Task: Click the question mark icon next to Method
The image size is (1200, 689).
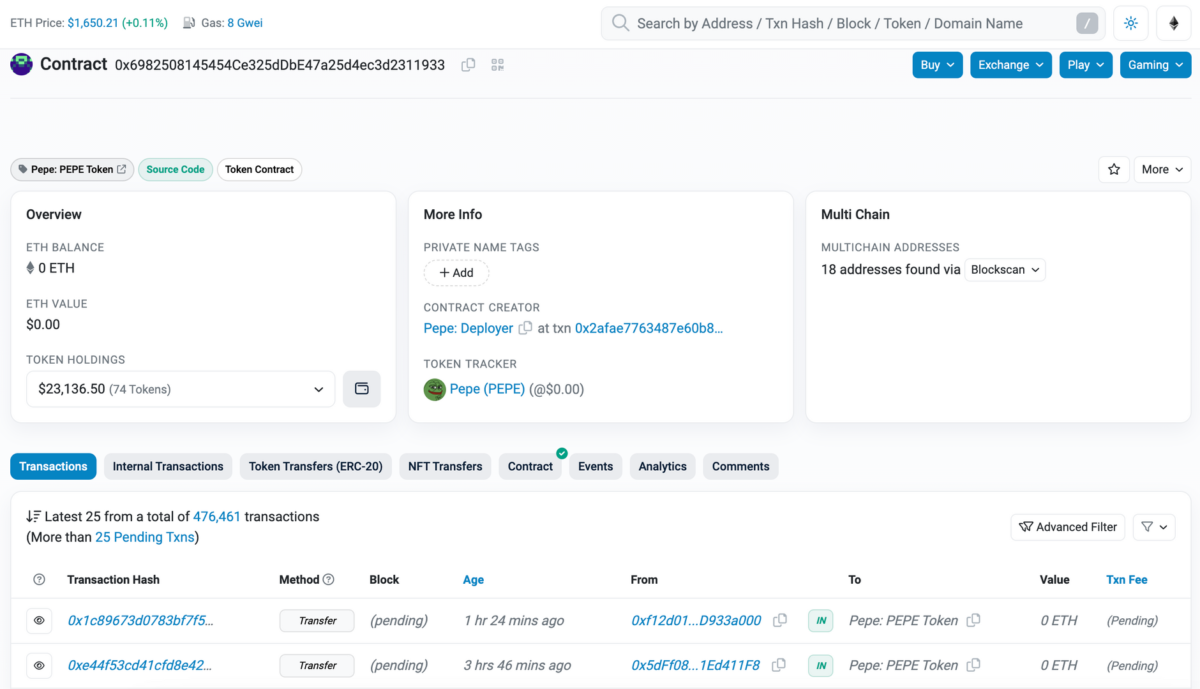Action: tap(330, 579)
